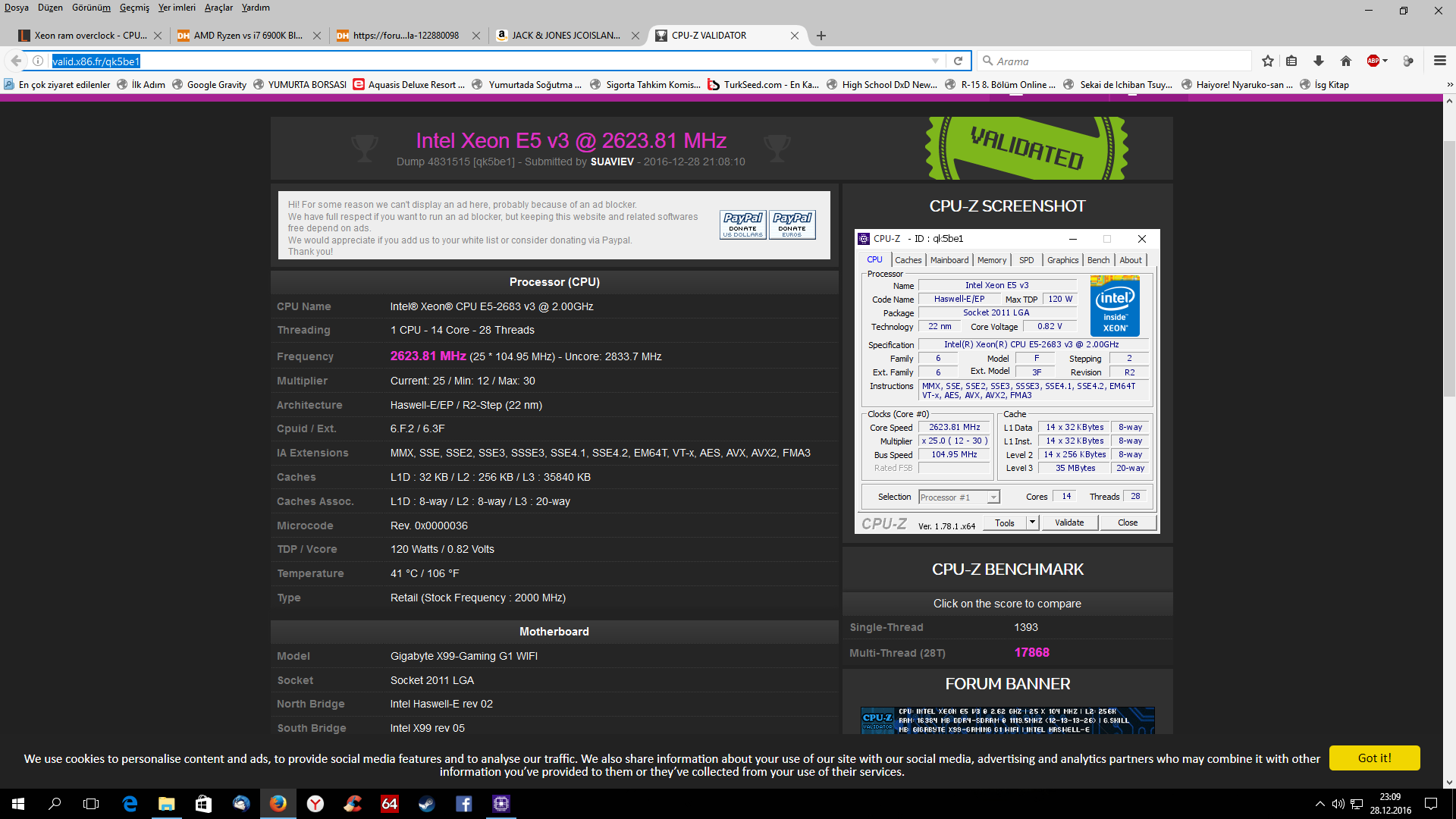
Task: Expand the address bar history dropdown
Action: [935, 61]
